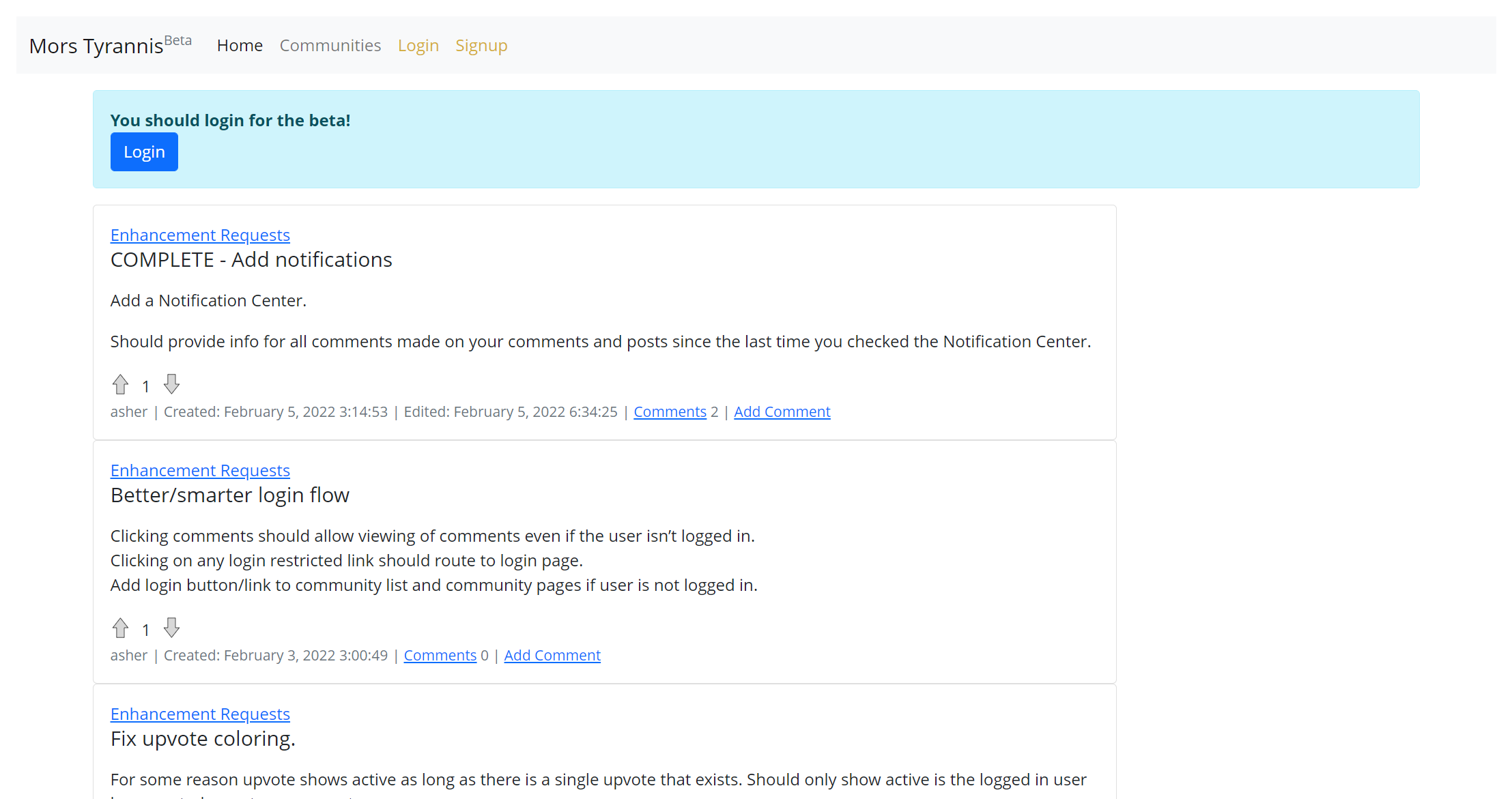Upvote the Add notifications post
1512x799 pixels.
tap(121, 385)
